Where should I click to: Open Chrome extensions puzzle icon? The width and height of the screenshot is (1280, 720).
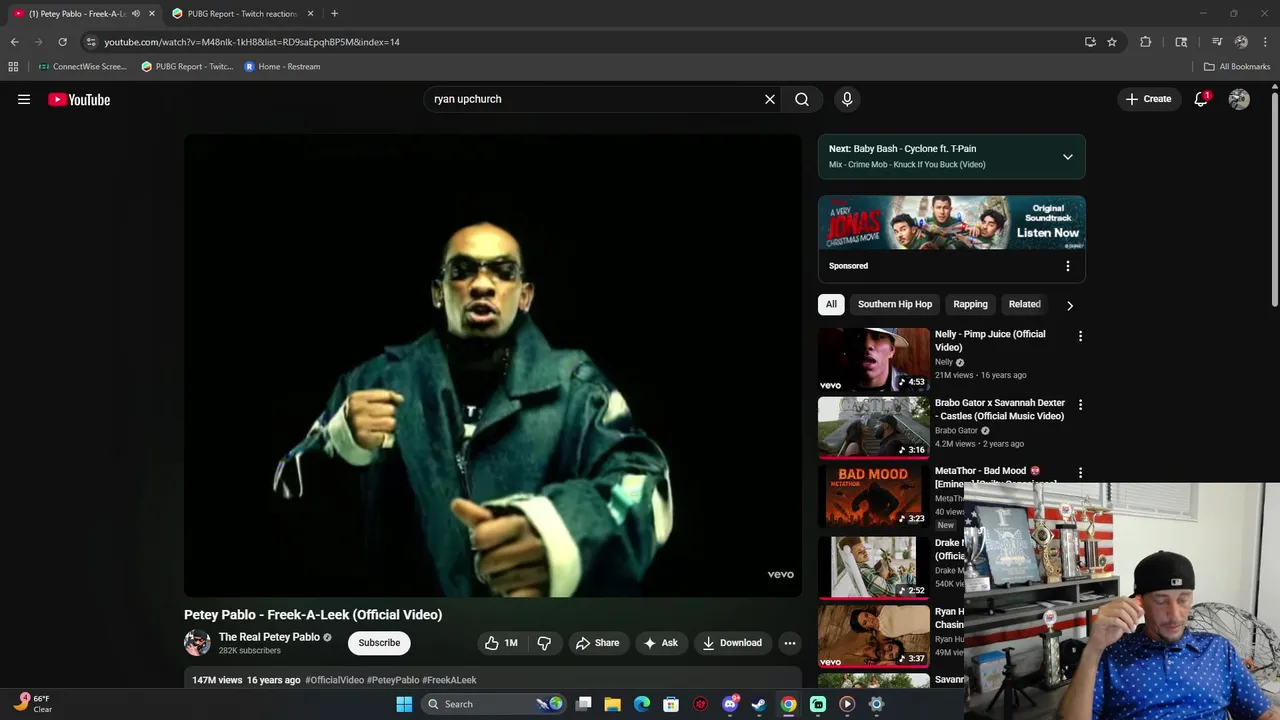[x=1146, y=42]
